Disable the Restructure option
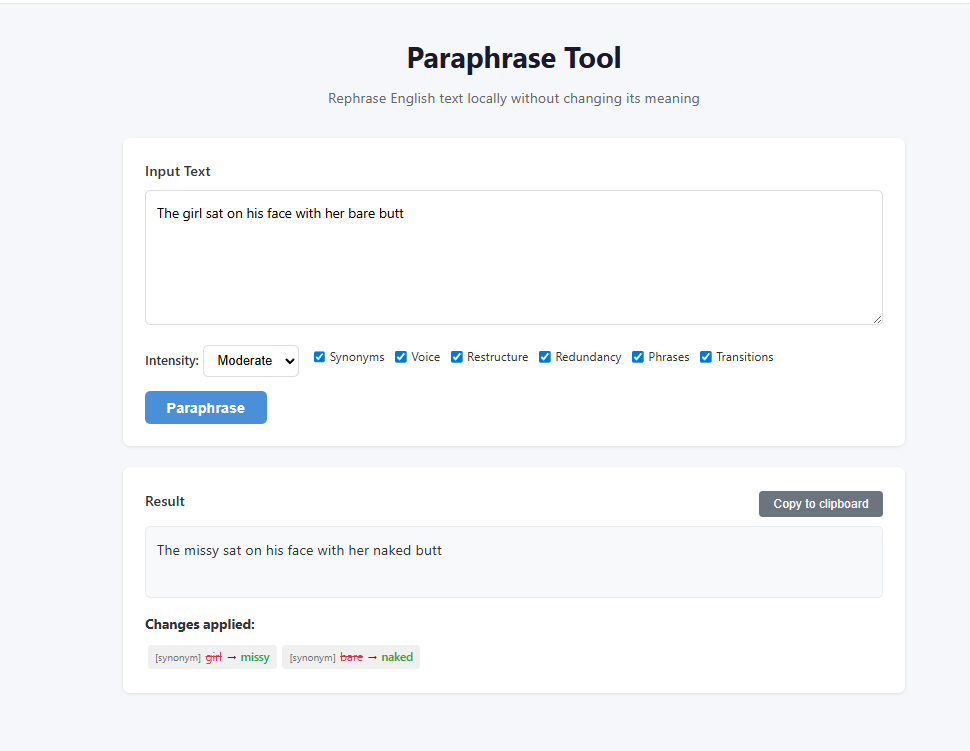Image resolution: width=970 pixels, height=751 pixels. coord(457,357)
